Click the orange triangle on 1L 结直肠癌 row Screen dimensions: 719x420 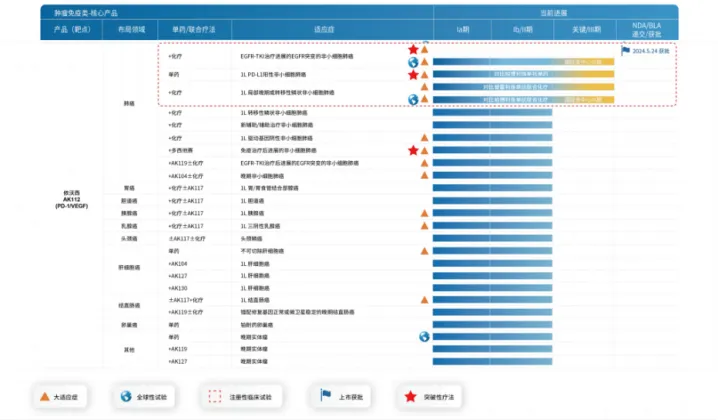coord(424,300)
